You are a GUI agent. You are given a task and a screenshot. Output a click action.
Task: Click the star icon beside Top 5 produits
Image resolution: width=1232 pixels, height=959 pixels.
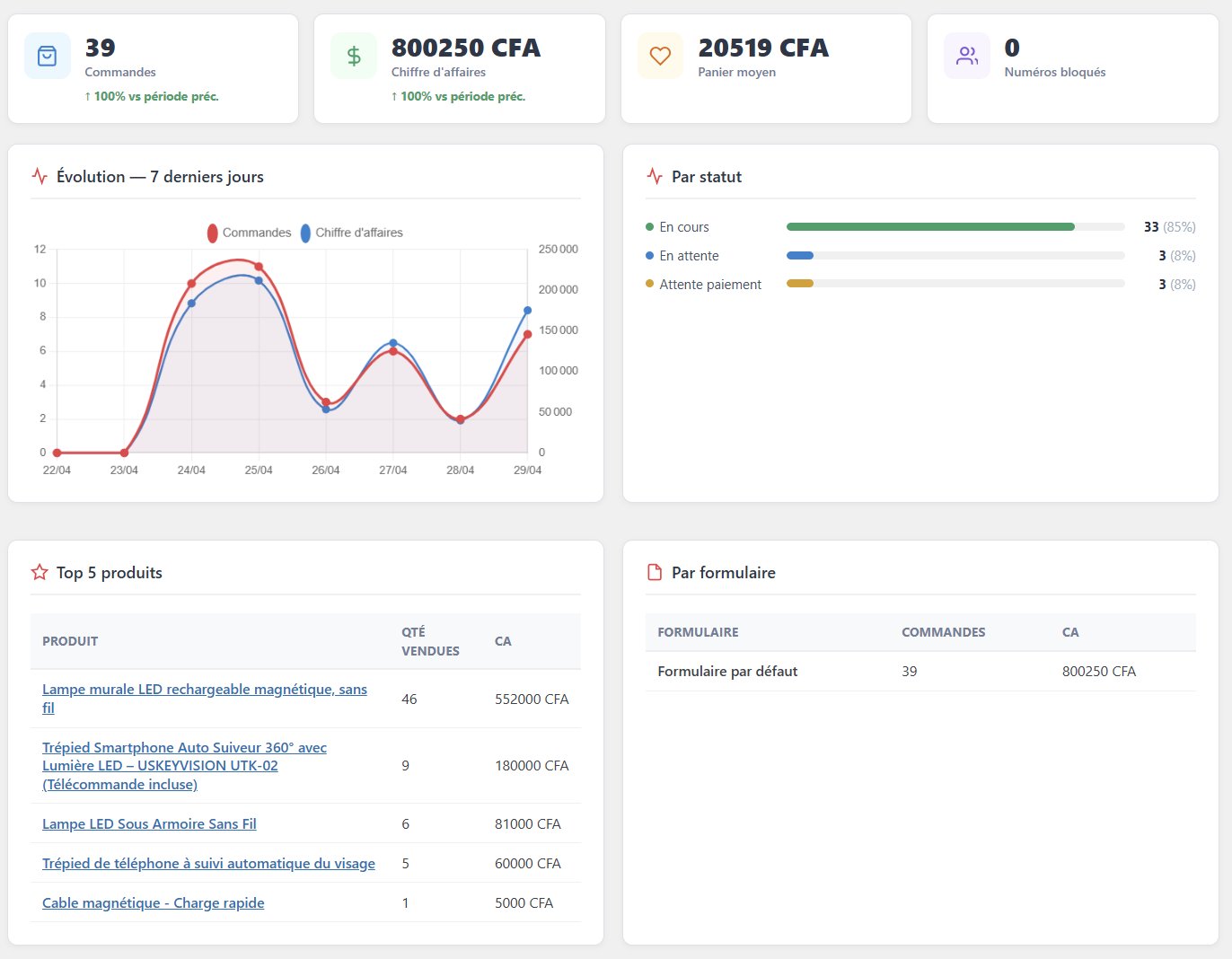(x=39, y=571)
